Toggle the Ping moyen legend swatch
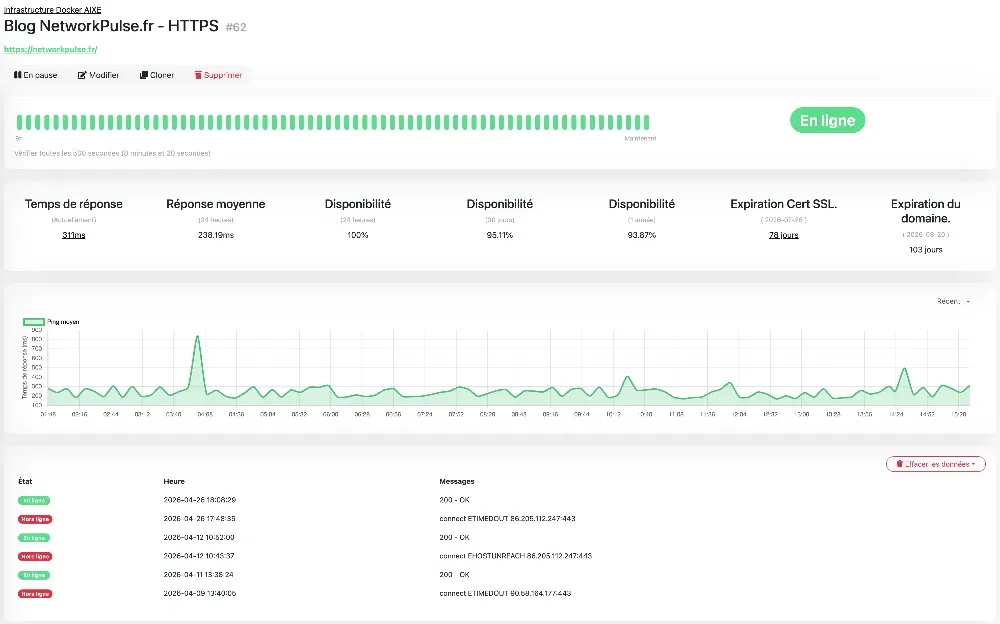Screen dimensions: 1000x624 tap(34, 322)
